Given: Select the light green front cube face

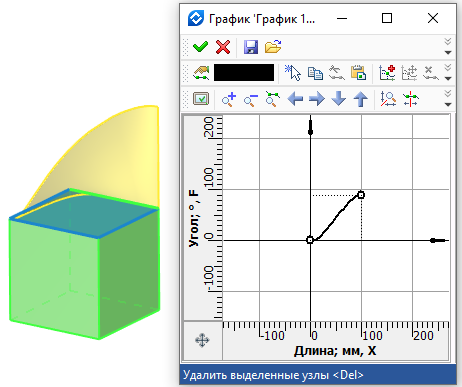Looking at the screenshot, I should coord(54,278).
